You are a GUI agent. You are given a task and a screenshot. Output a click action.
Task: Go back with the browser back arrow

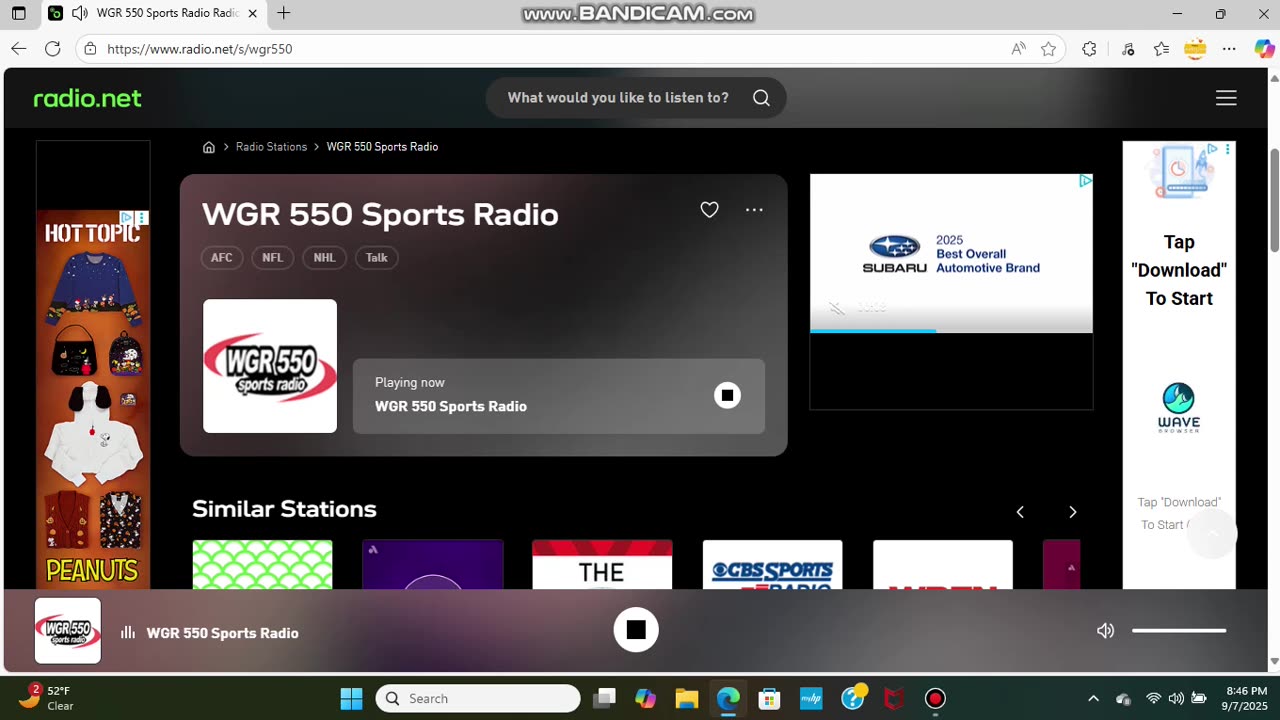click(19, 48)
